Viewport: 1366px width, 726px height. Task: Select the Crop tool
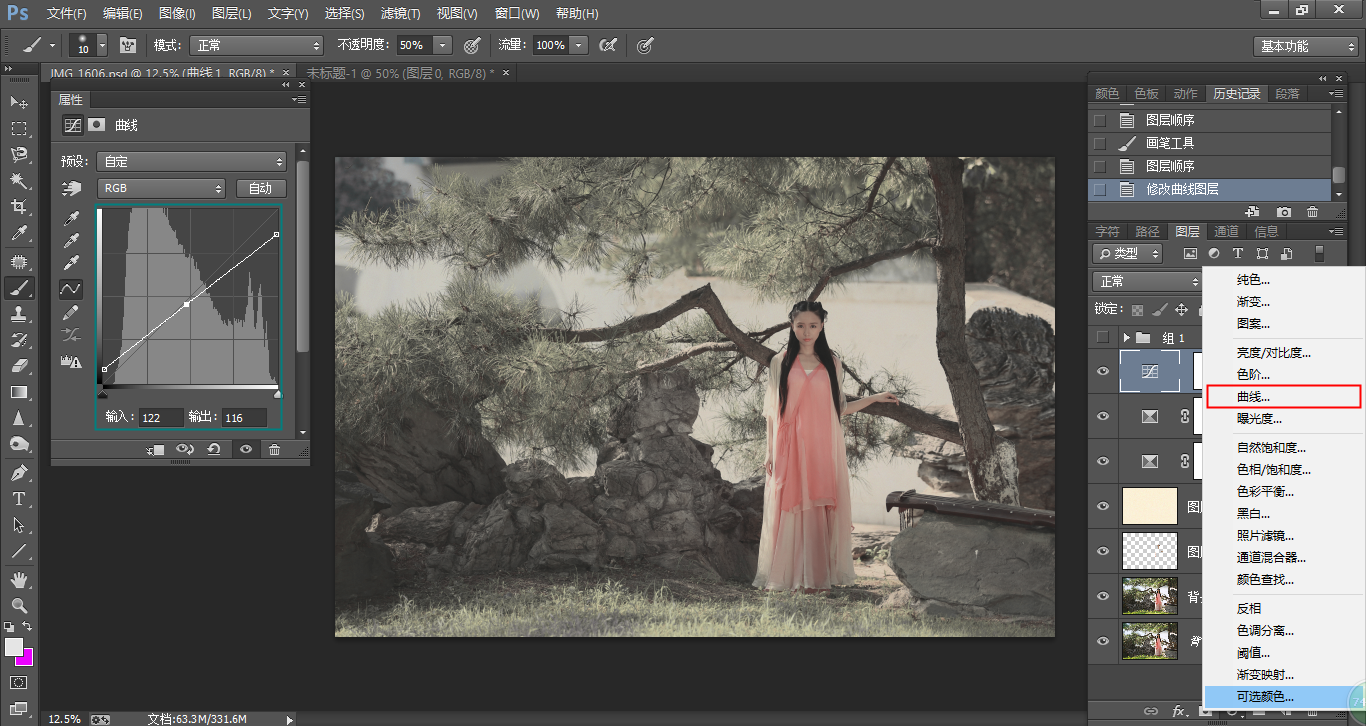click(x=19, y=207)
